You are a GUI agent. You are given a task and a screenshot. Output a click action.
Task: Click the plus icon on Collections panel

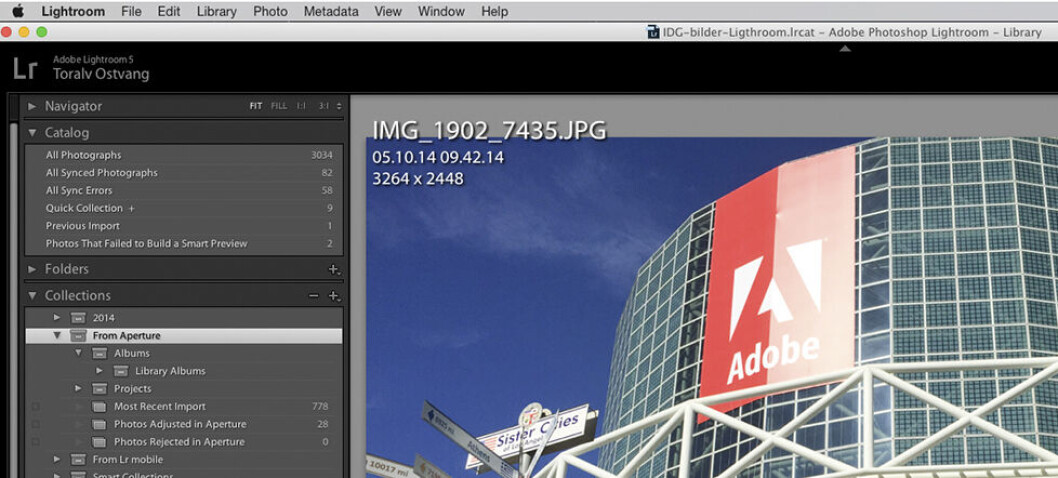point(333,296)
